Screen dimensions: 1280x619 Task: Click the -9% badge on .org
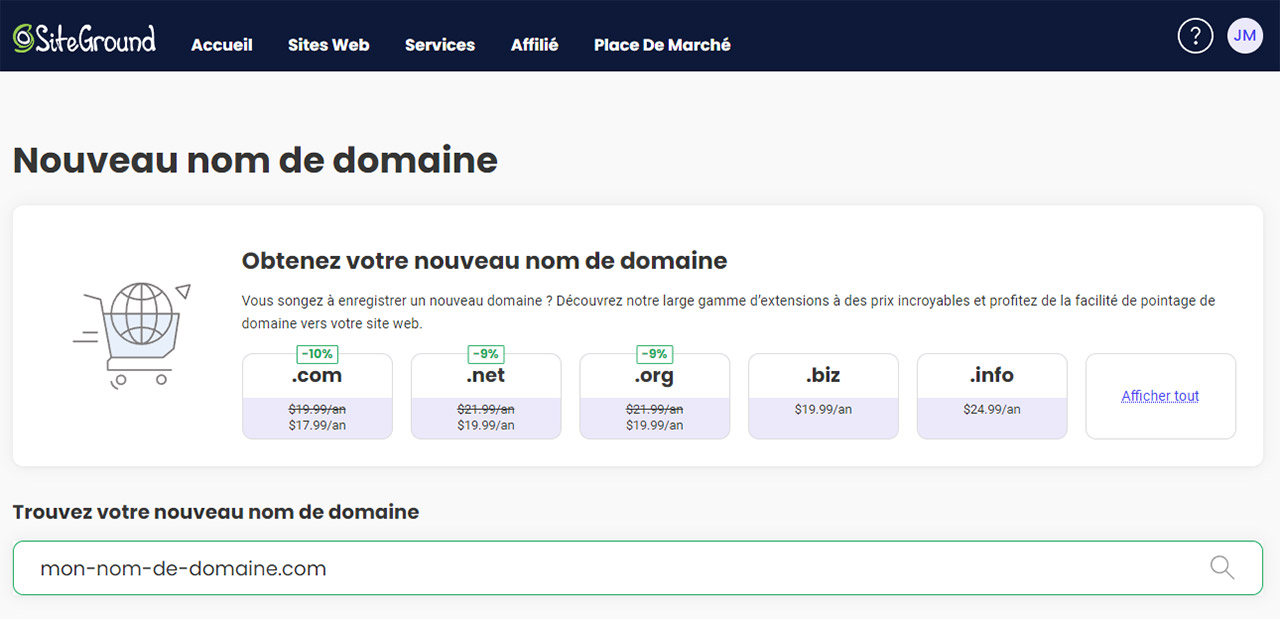pyautogui.click(x=655, y=354)
